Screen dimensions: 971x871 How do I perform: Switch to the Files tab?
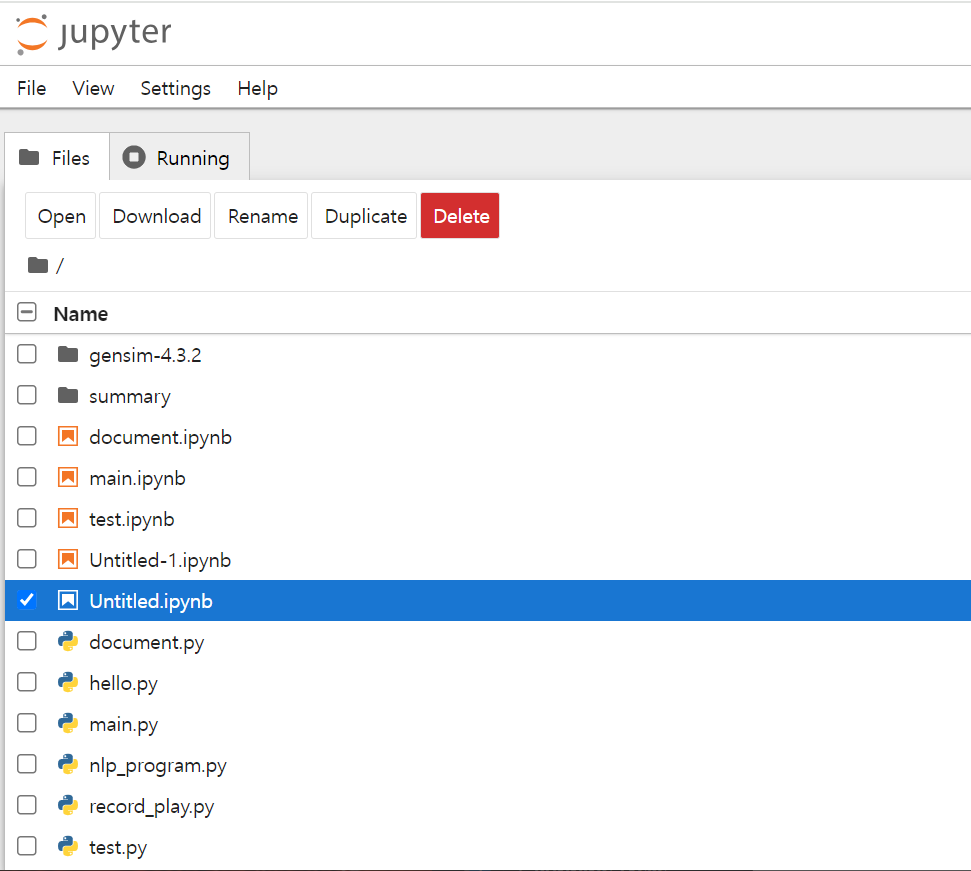tap(57, 157)
